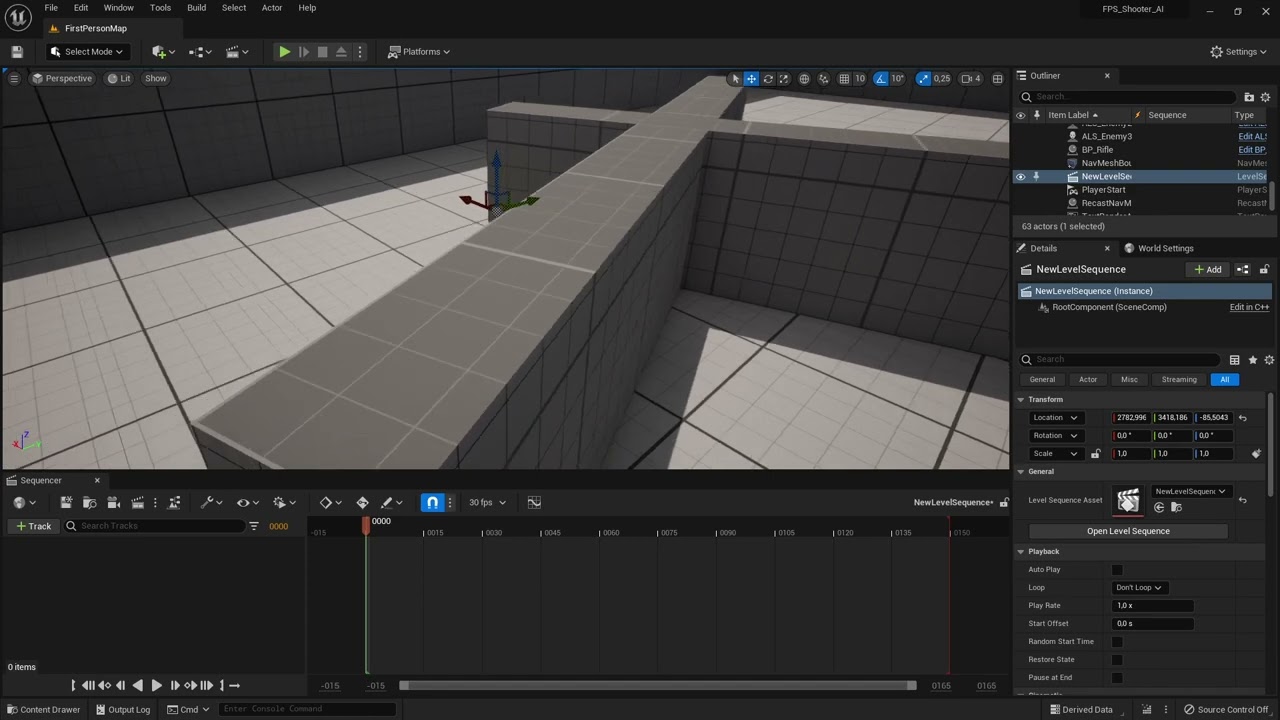Pick the scale gizmo tool in viewport
Screen dimensions: 1280x720
pos(784,78)
